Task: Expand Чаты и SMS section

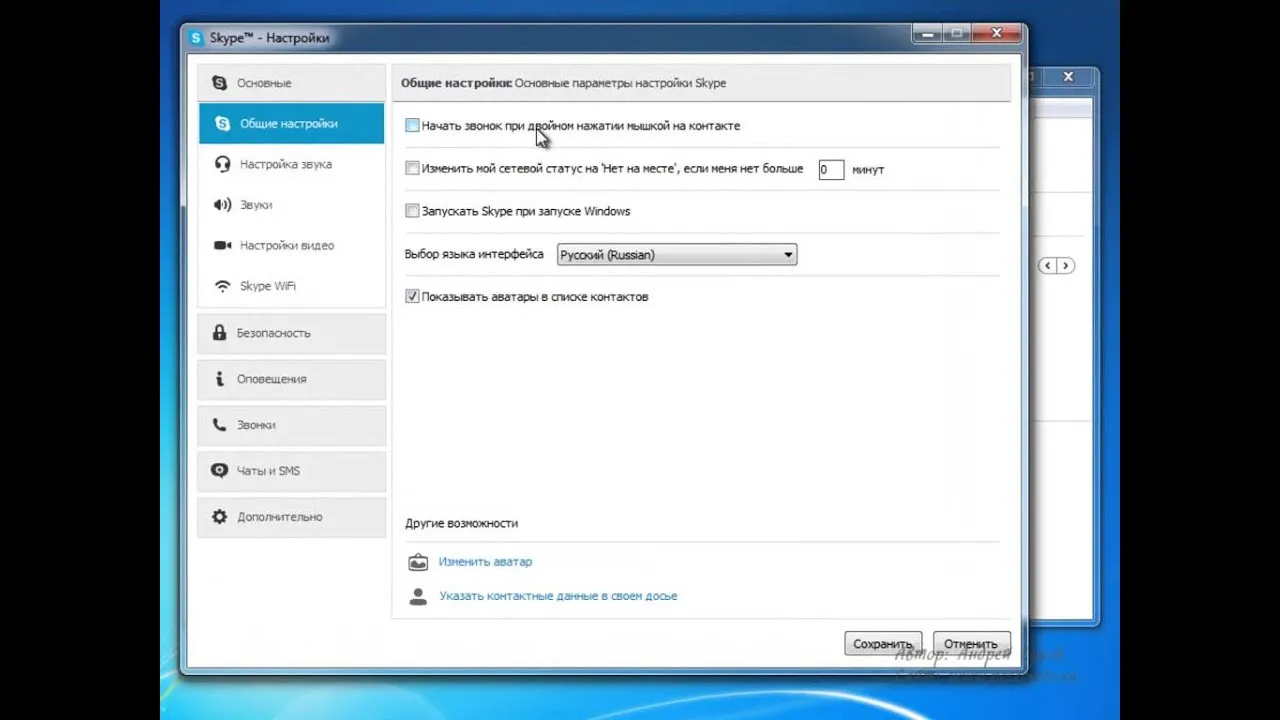Action: pos(291,471)
